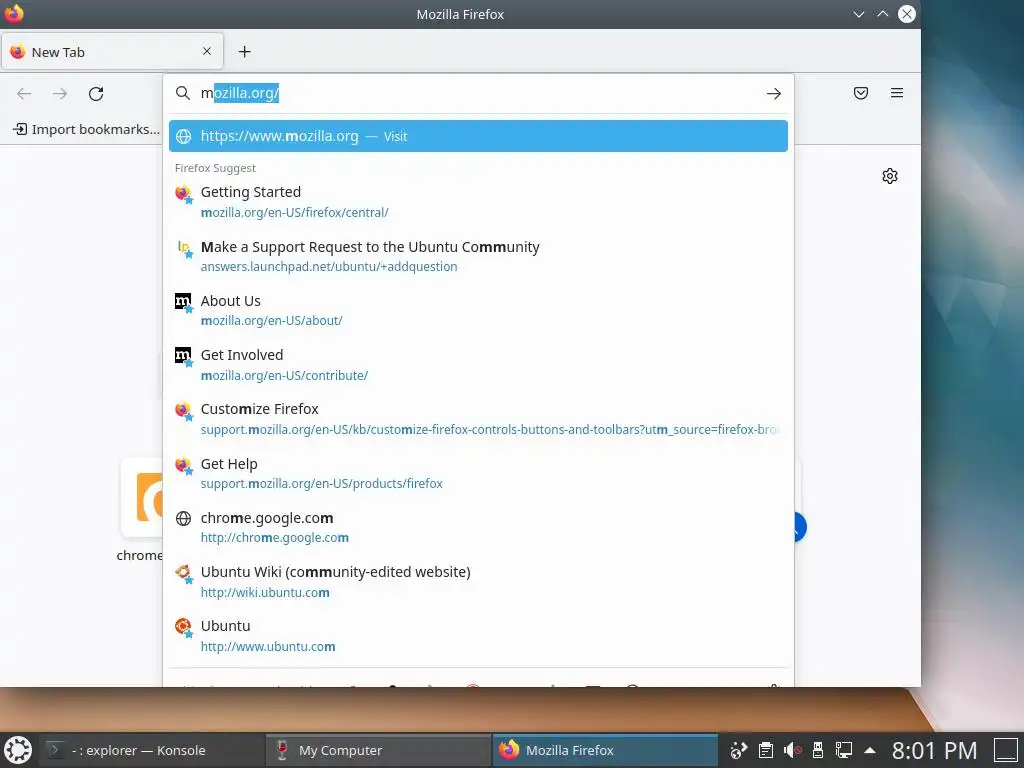Select the Ubuntu www.ubuntu.com suggestion

(478, 635)
